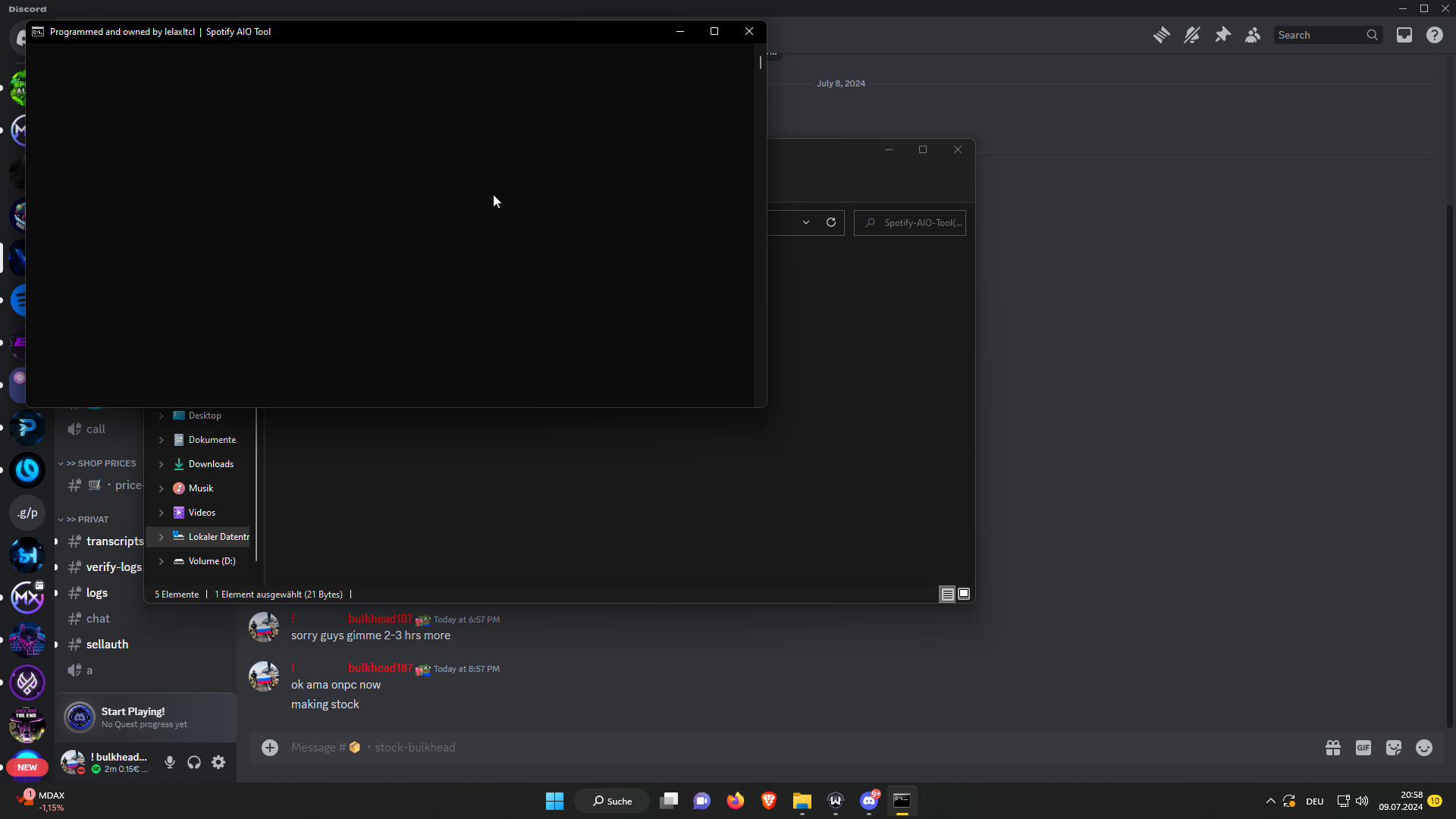Viewport: 1456px width, 819px height.
Task: Mute microphone in user panel
Action: pos(170,762)
